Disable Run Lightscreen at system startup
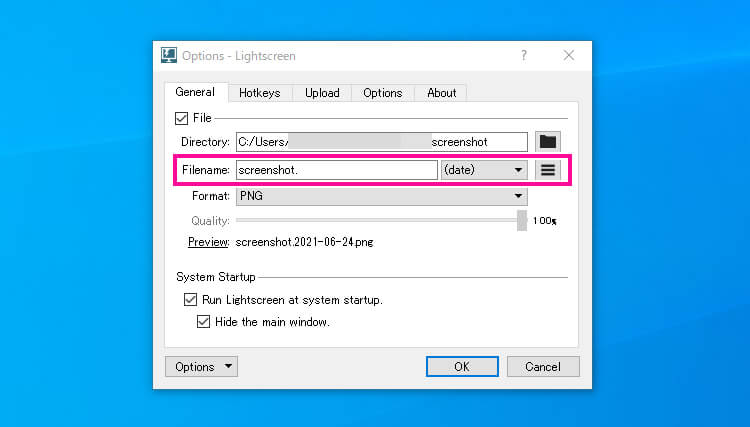 point(190,299)
